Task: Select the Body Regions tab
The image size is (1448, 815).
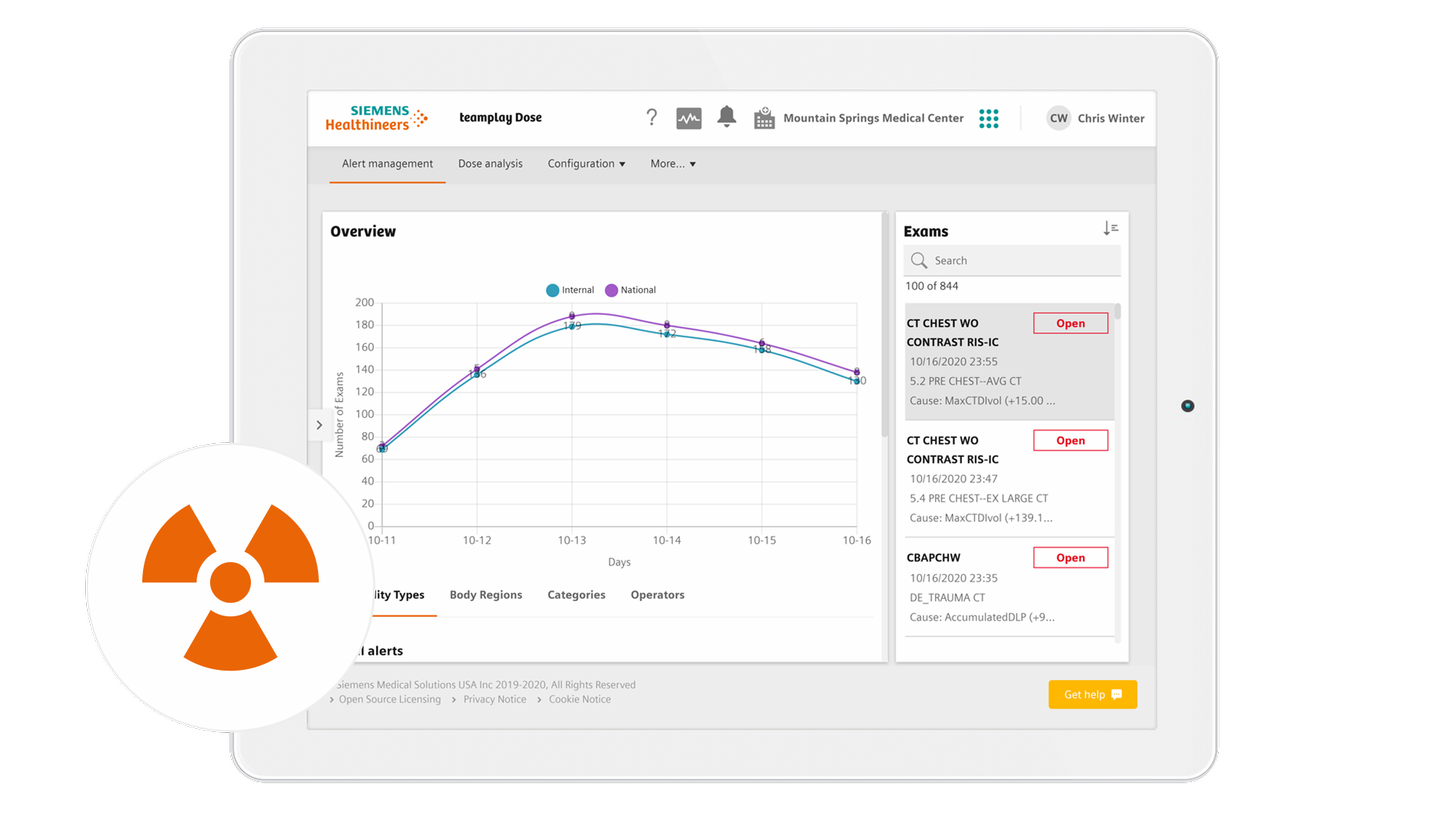Action: tap(486, 594)
